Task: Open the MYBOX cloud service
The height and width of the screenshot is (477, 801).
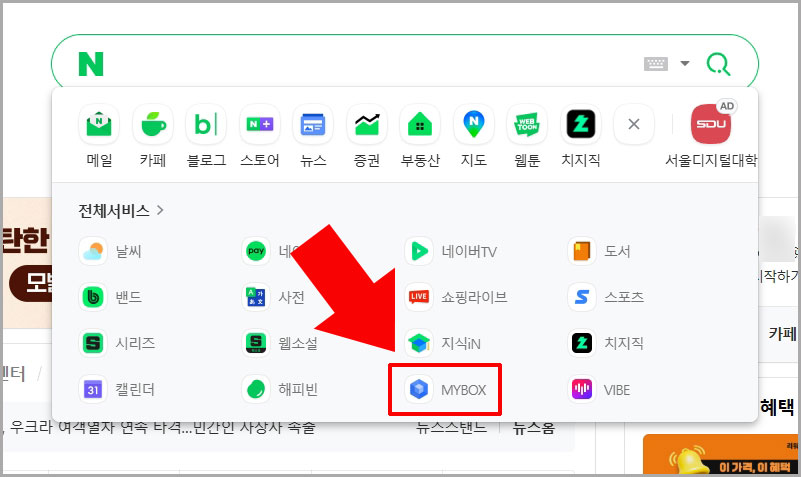Action: click(x=445, y=390)
